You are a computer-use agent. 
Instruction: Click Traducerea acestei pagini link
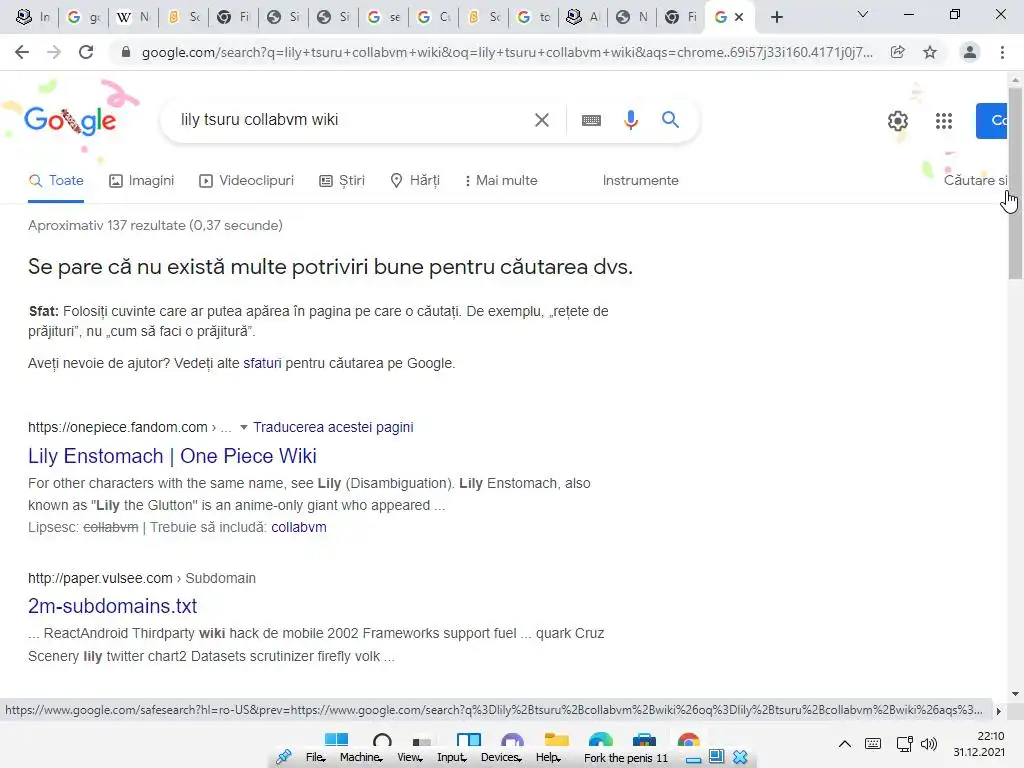333,427
